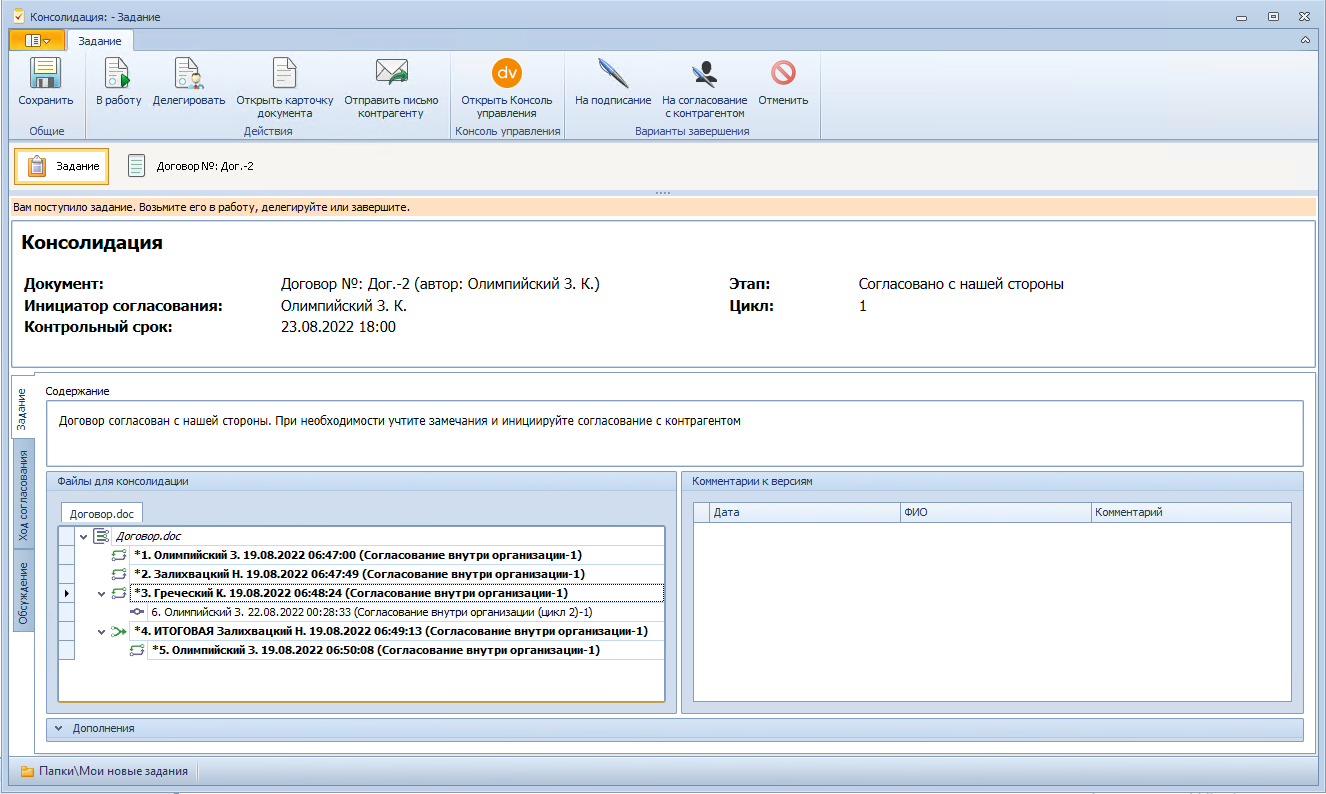Open the management console (Открыть Консоль управления)
Image resolution: width=1326 pixels, height=794 pixels.
tap(506, 76)
